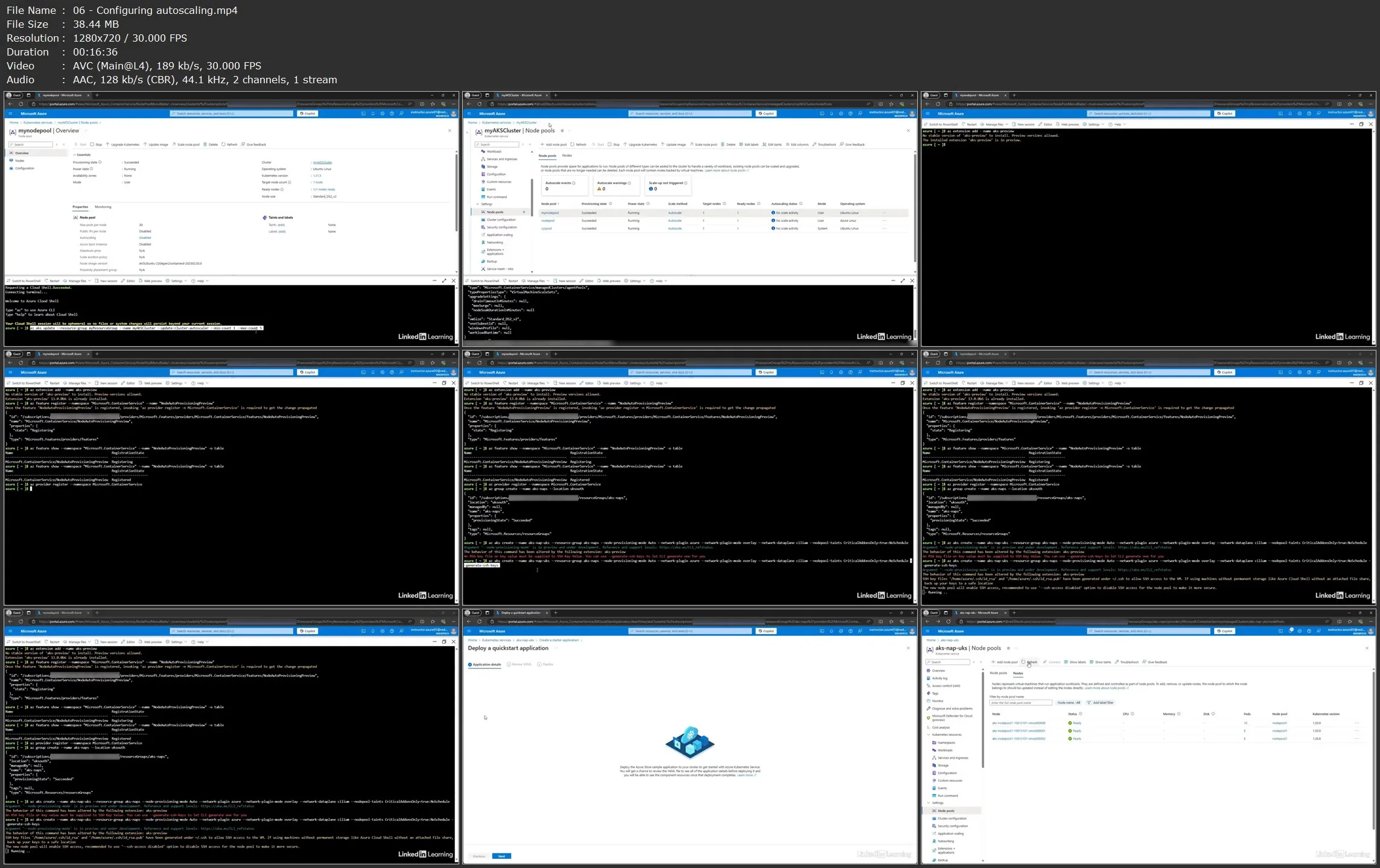Click the Filter by node pool name field
Viewport: 1380px width, 868px height.
coord(1020,703)
